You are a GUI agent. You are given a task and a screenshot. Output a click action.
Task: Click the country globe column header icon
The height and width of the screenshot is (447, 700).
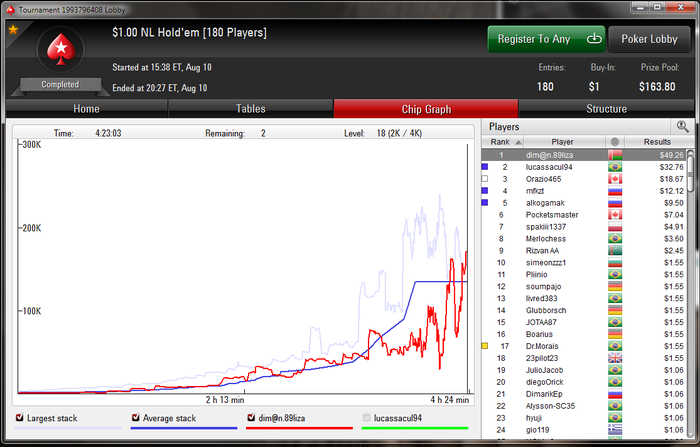(615, 142)
